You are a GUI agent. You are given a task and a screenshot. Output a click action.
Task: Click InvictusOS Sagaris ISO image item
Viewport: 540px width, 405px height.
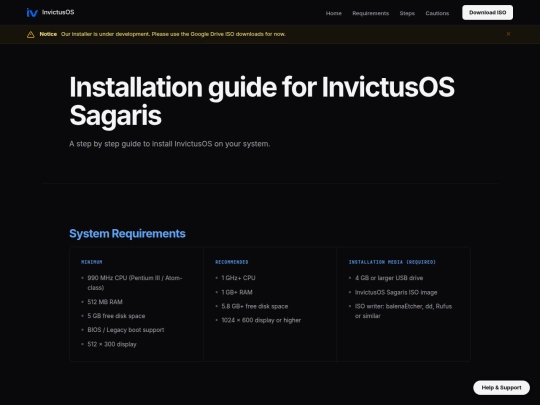396,292
